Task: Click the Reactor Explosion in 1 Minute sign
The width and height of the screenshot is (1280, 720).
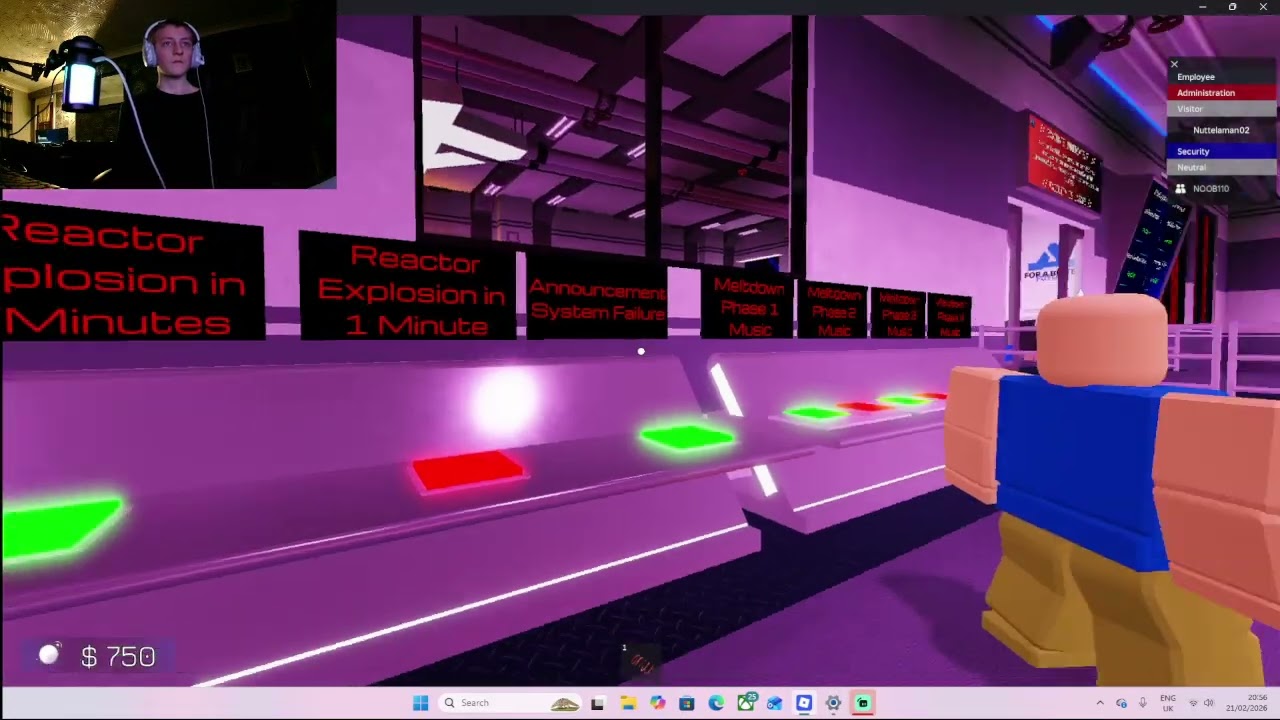Action: click(x=409, y=288)
